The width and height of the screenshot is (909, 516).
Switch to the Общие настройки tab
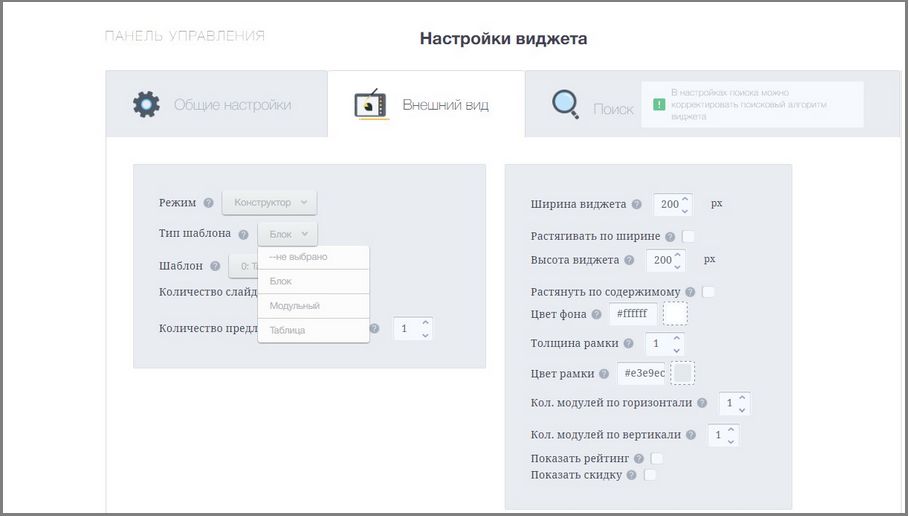pos(217,104)
